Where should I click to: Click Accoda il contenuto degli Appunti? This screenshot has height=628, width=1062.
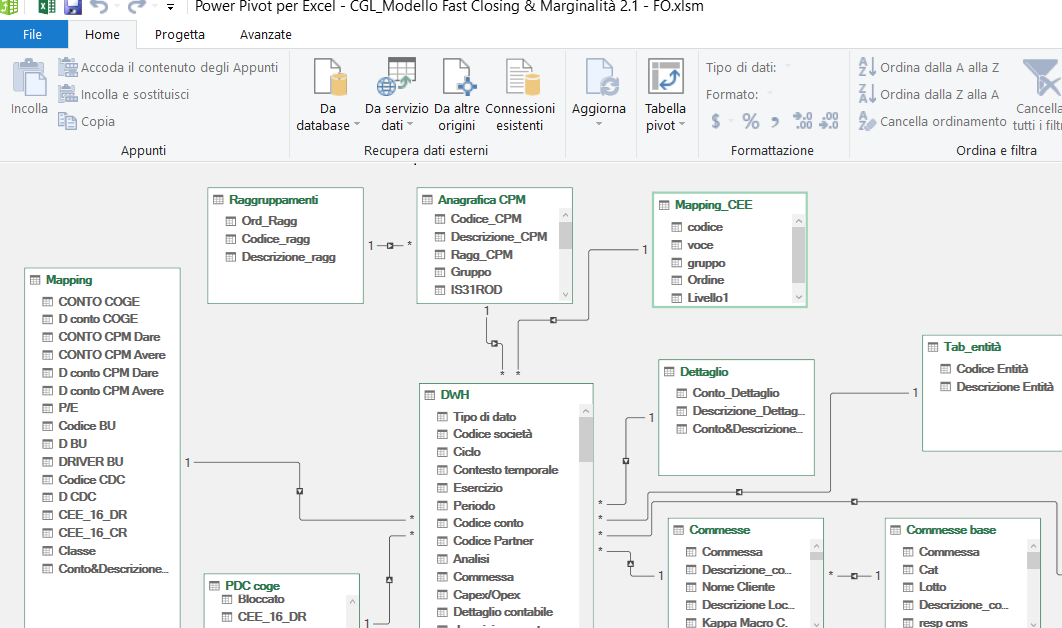point(169,68)
